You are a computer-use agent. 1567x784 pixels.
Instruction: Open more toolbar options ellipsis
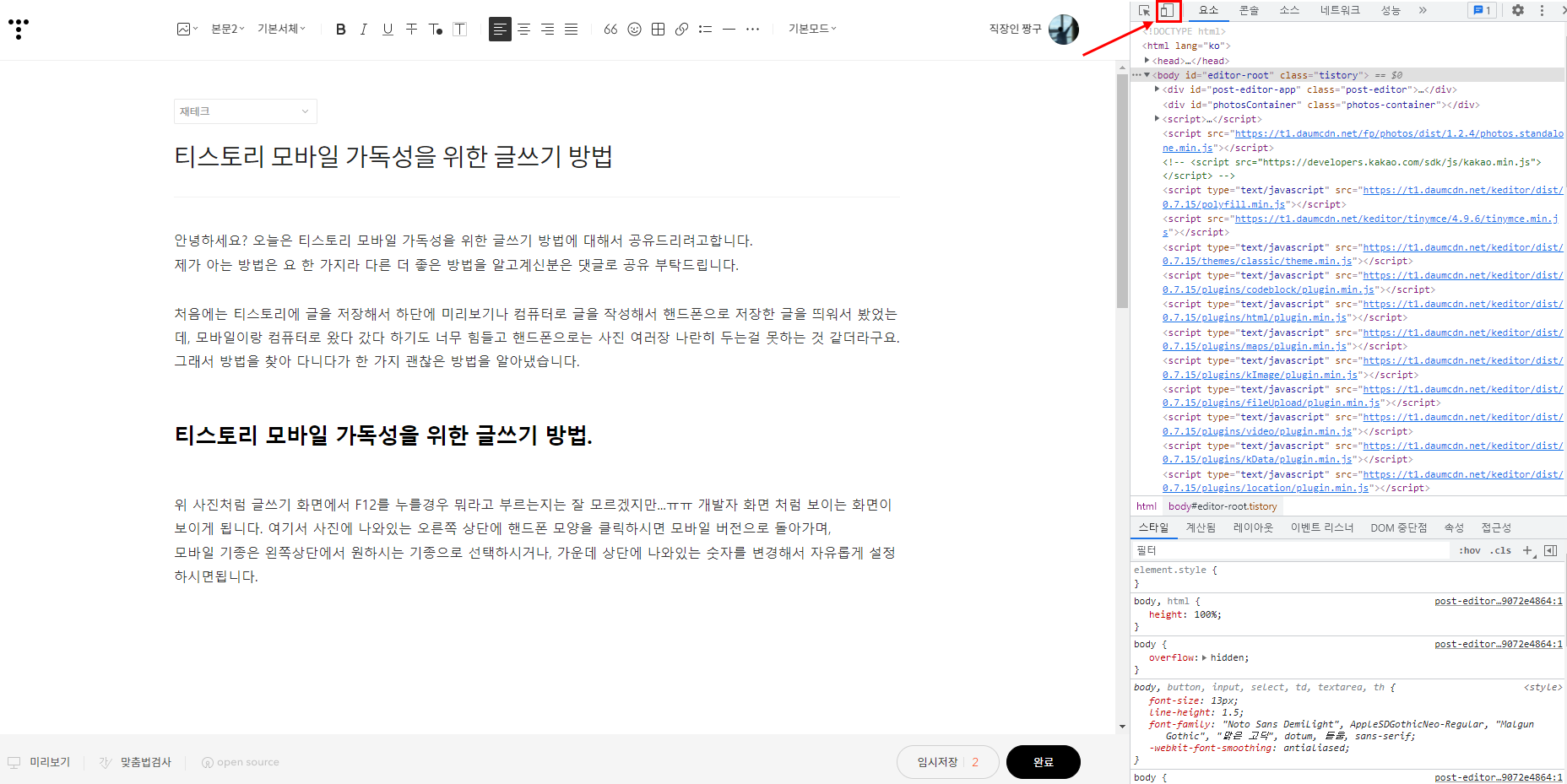(752, 29)
